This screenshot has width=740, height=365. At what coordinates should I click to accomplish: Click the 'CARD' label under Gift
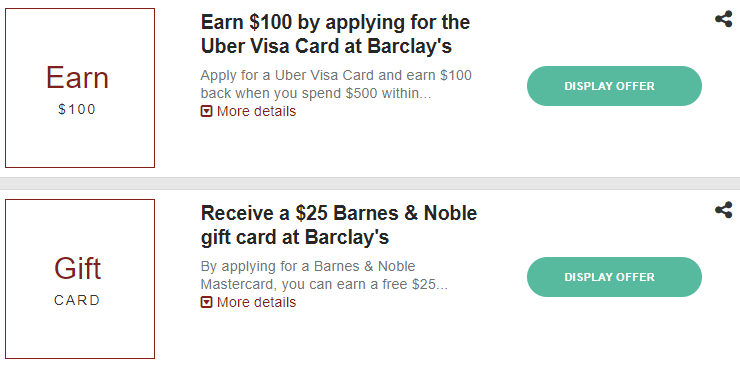77,300
